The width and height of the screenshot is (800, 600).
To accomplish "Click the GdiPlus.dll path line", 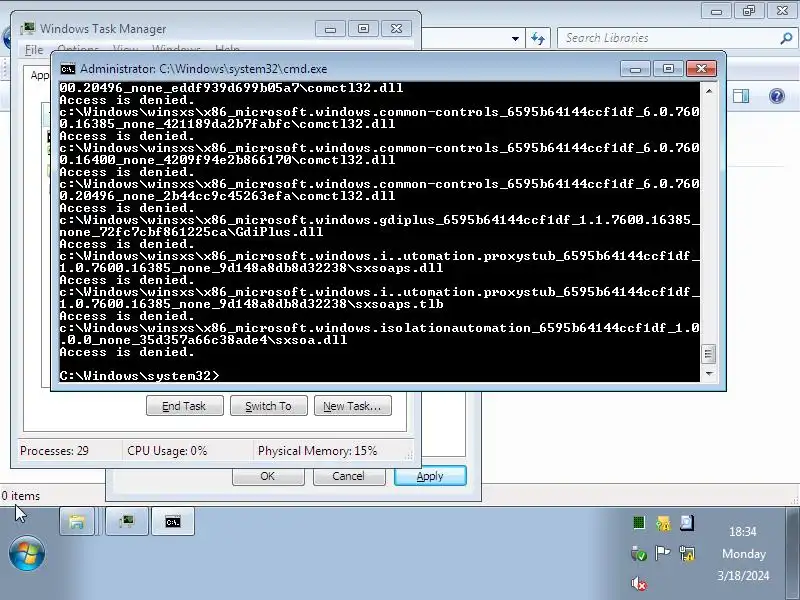I will [379, 226].
